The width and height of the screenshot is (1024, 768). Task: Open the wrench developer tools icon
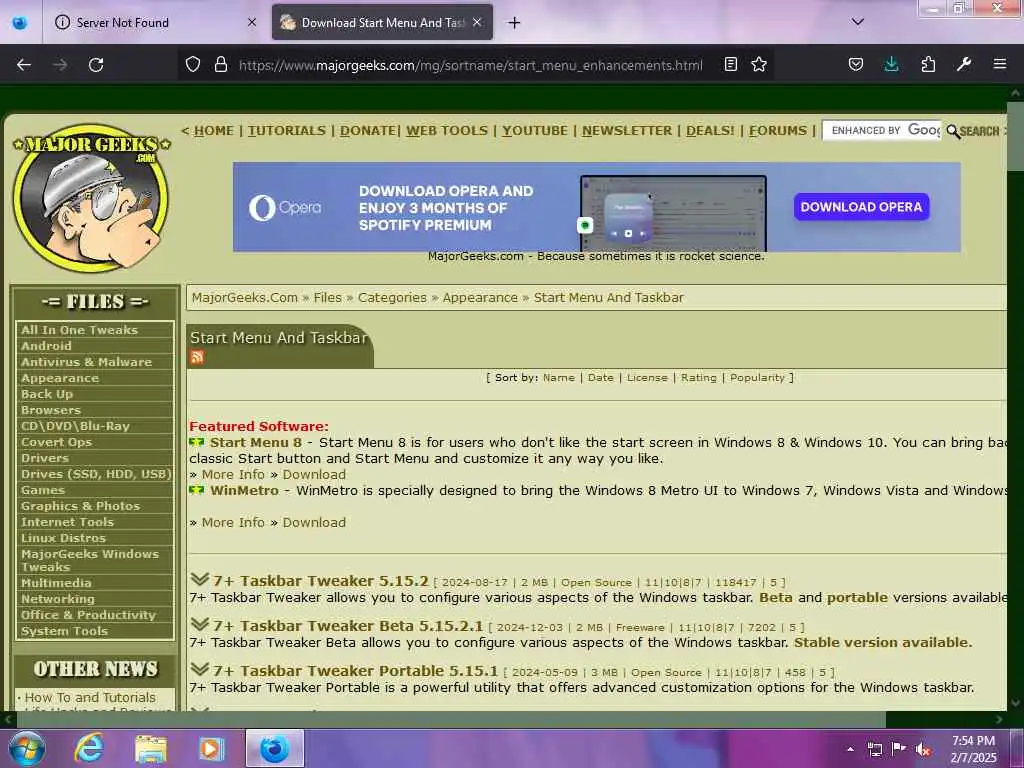[964, 65]
